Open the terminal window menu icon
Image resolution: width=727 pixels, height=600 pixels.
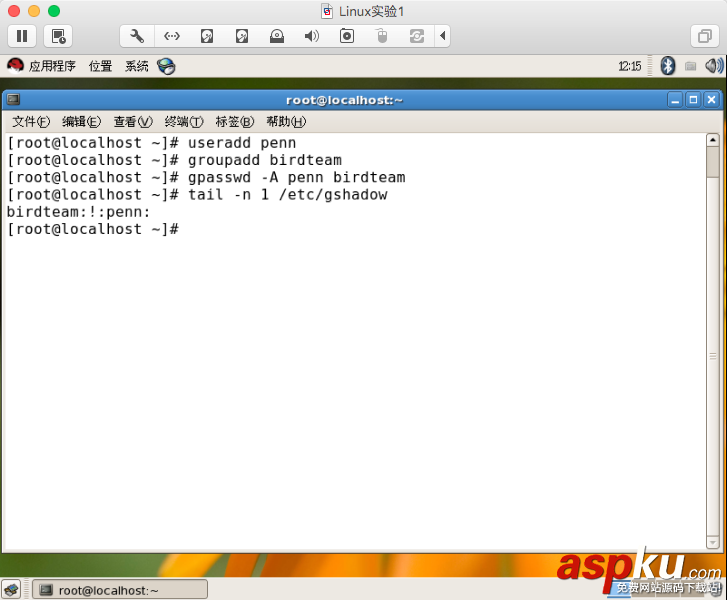pos(13,99)
